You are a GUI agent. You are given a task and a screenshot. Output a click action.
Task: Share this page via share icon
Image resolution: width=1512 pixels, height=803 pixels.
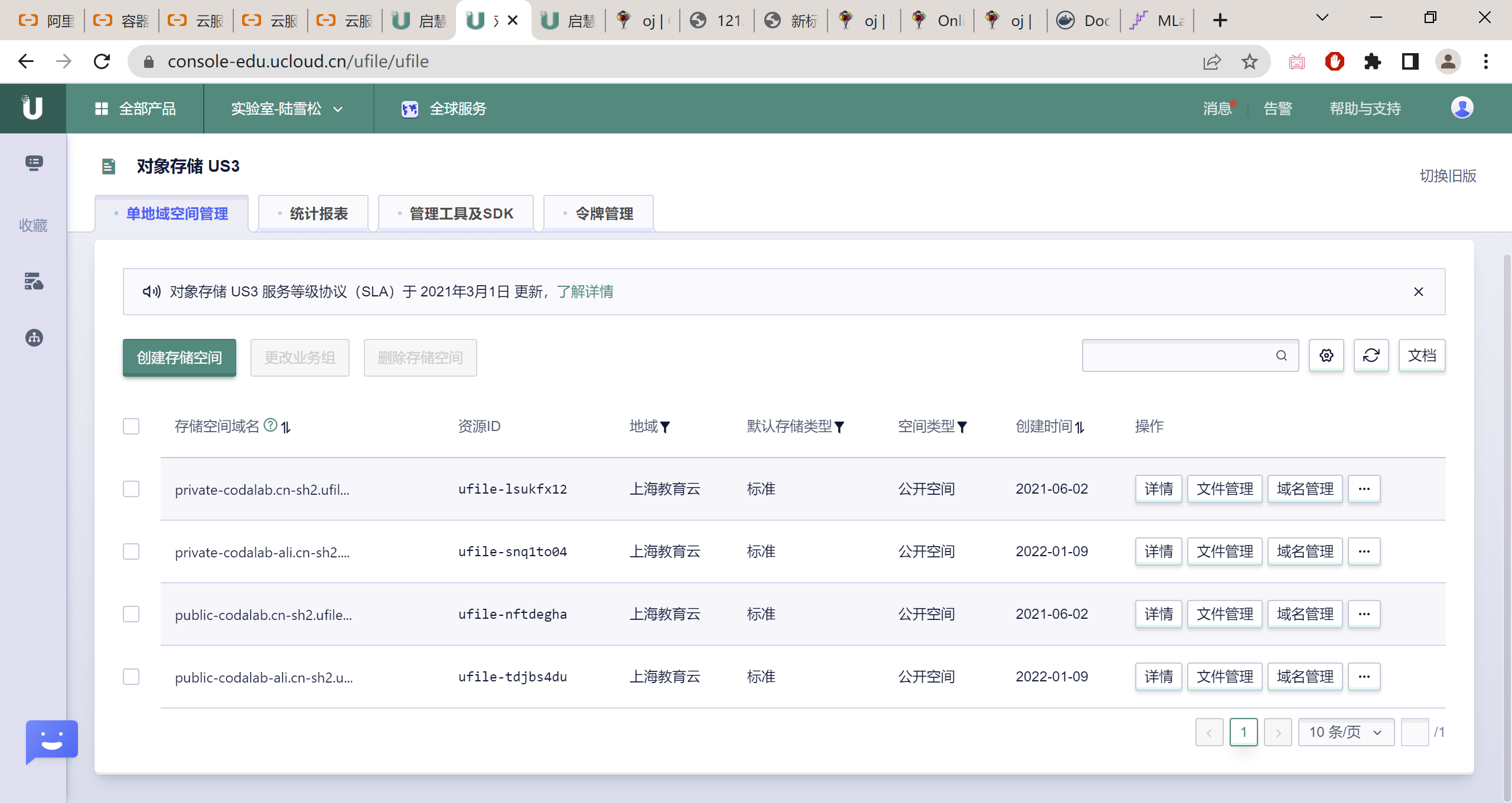point(1211,61)
